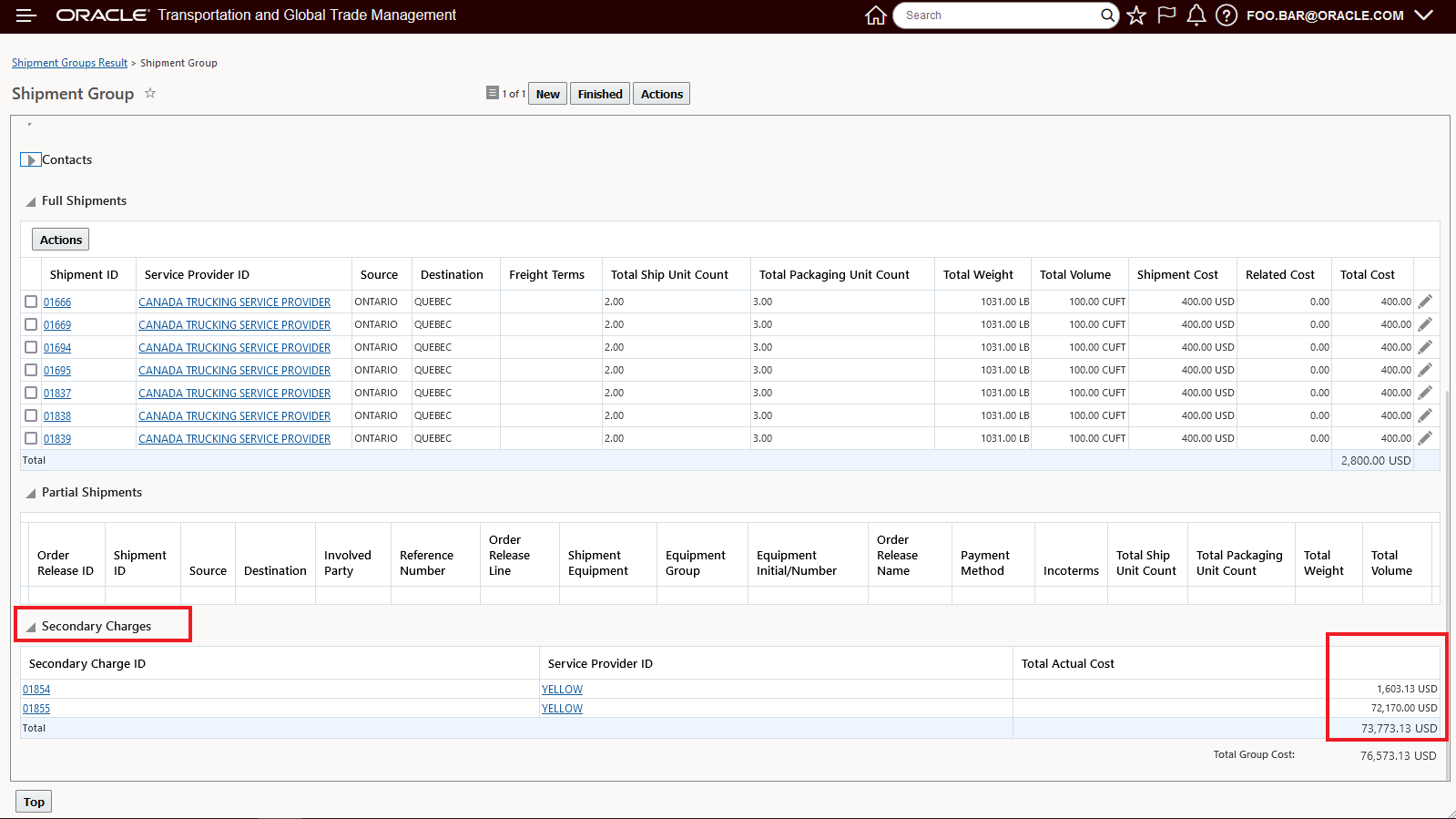Viewport: 1456px width, 819px height.
Task: Click the Secondary Charge ID column header
Action: coord(87,663)
